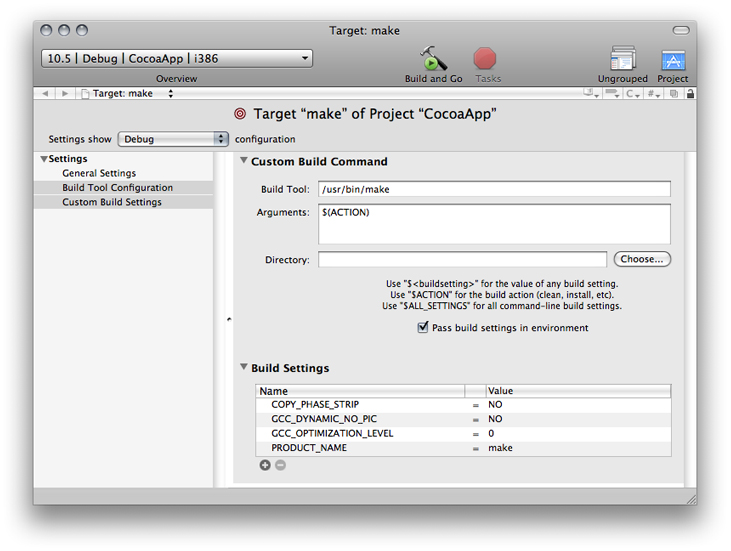
Task: Select General Settings in sidebar
Action: [x=99, y=173]
